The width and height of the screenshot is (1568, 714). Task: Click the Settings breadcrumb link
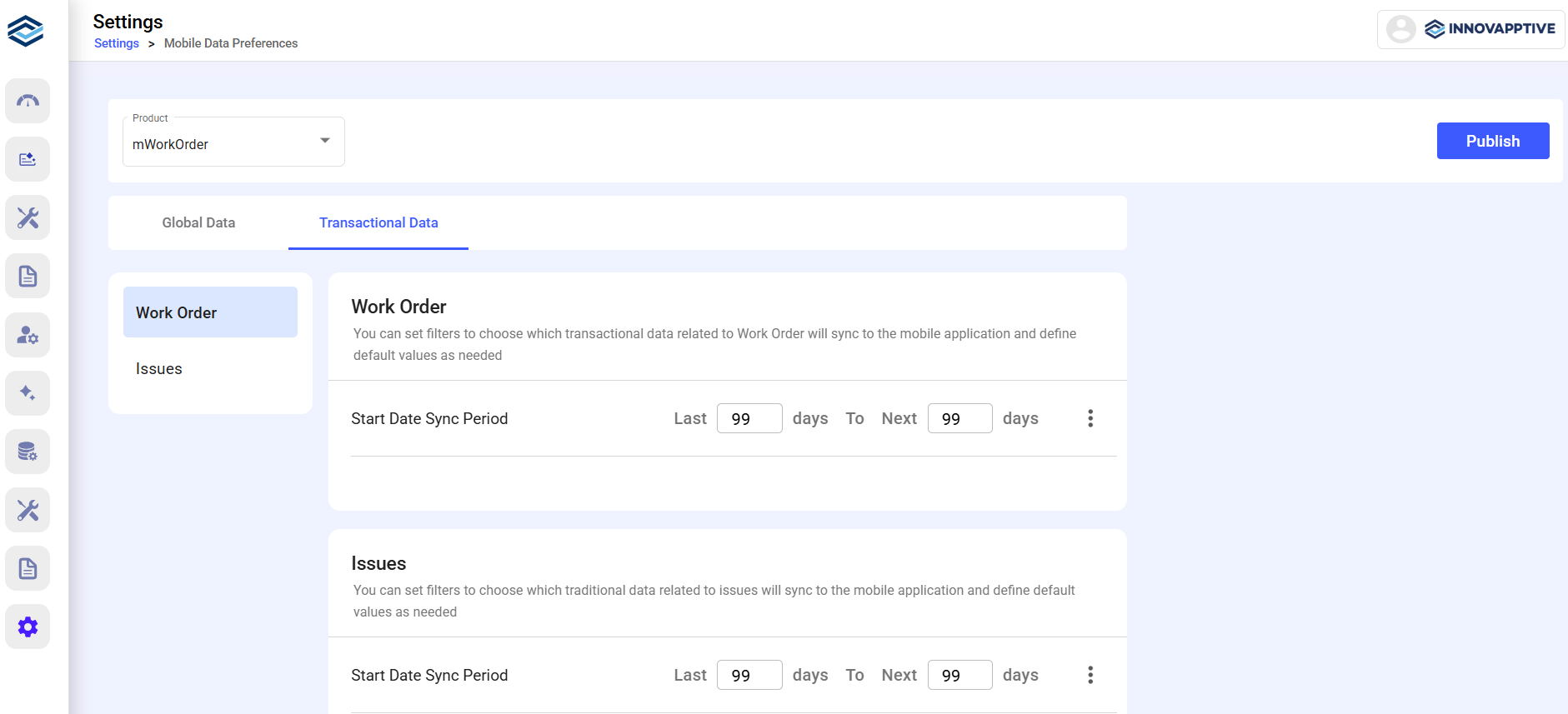click(x=117, y=43)
